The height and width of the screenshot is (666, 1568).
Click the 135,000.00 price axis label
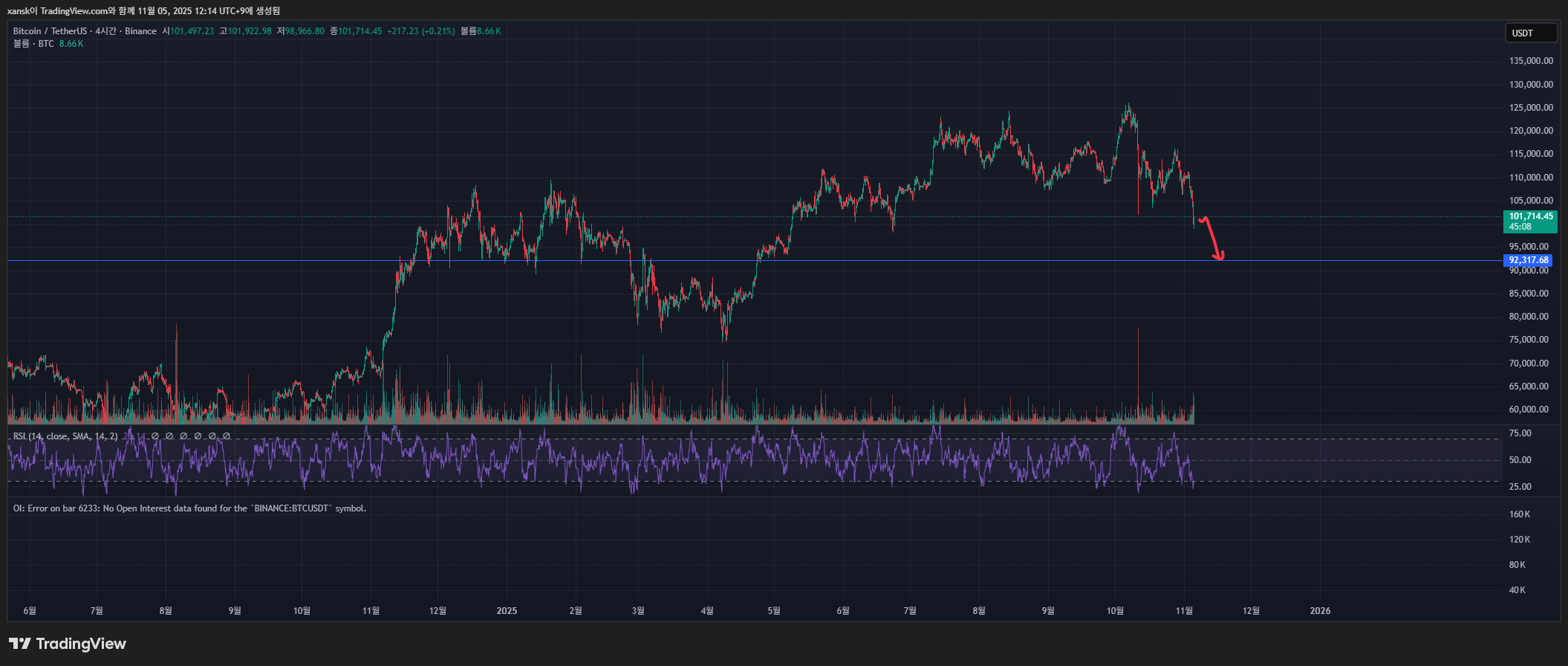(1531, 61)
